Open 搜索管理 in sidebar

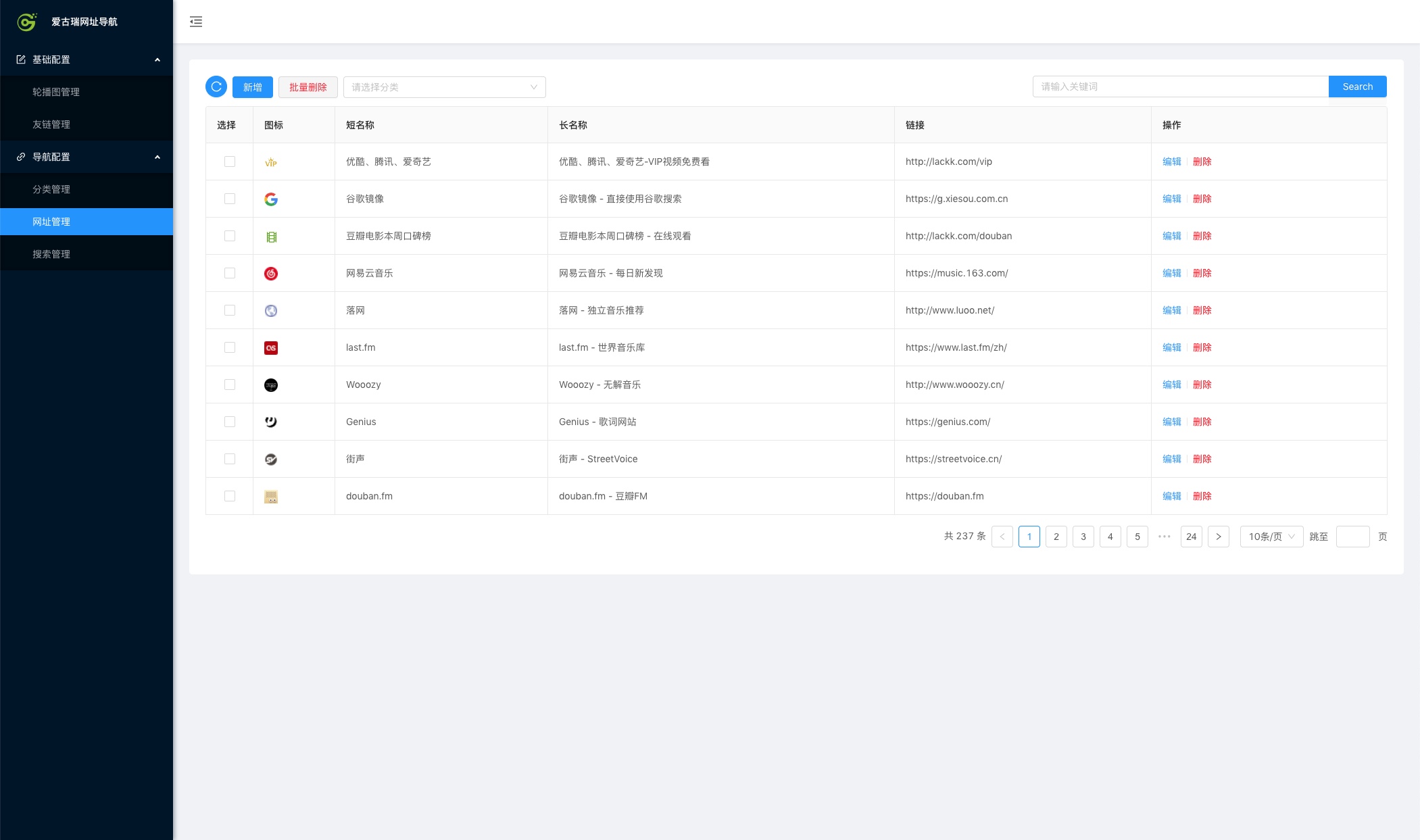[x=87, y=254]
